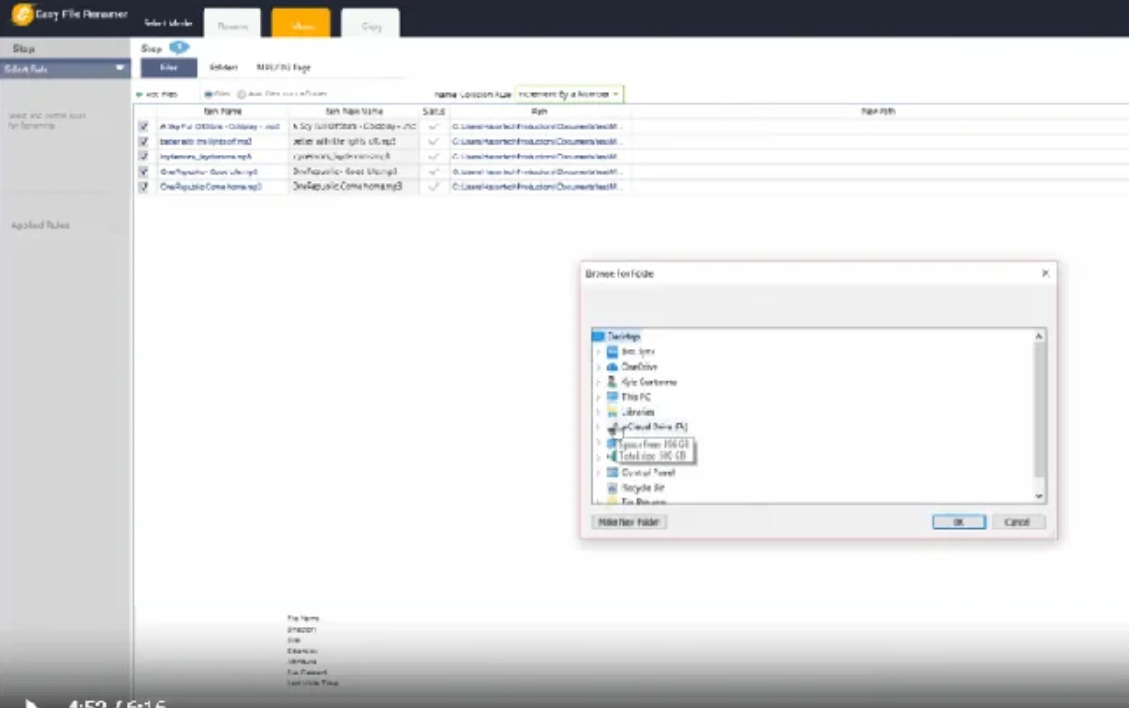Select iCloud Drive (F:) in the folder tree
The image size is (1129, 708).
click(654, 427)
